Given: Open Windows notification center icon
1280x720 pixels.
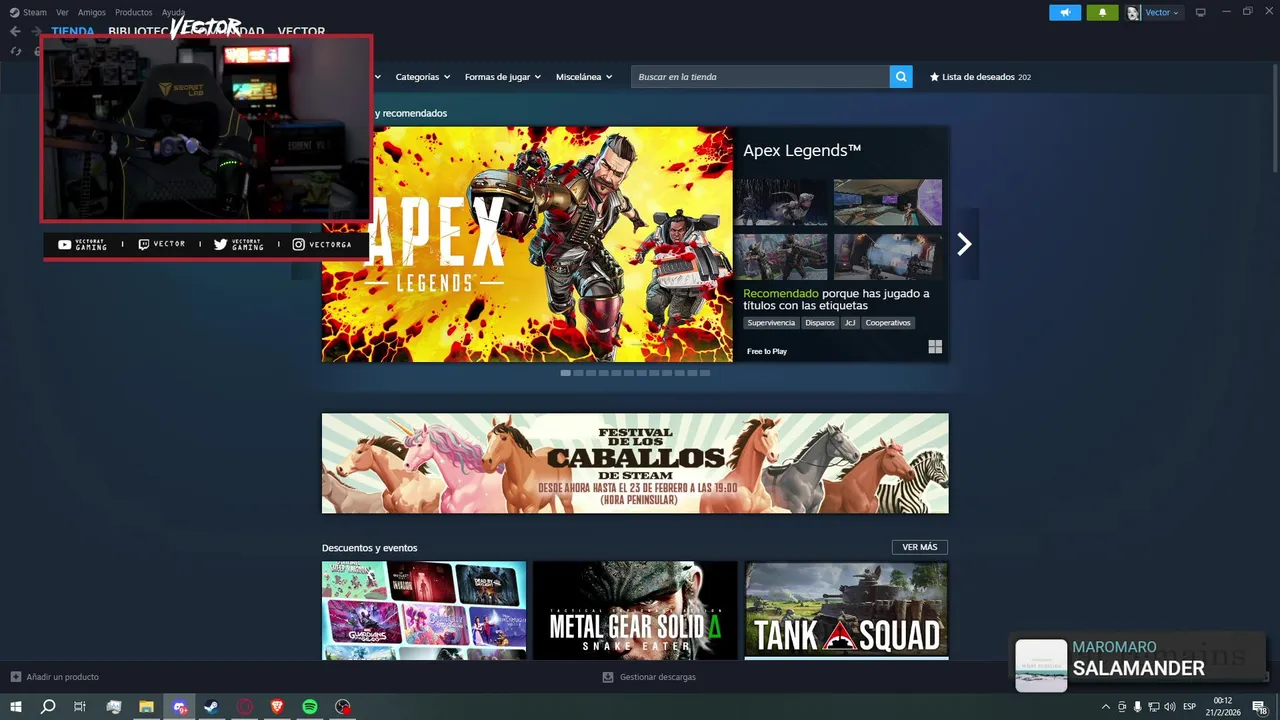Looking at the screenshot, I should [x=1259, y=707].
